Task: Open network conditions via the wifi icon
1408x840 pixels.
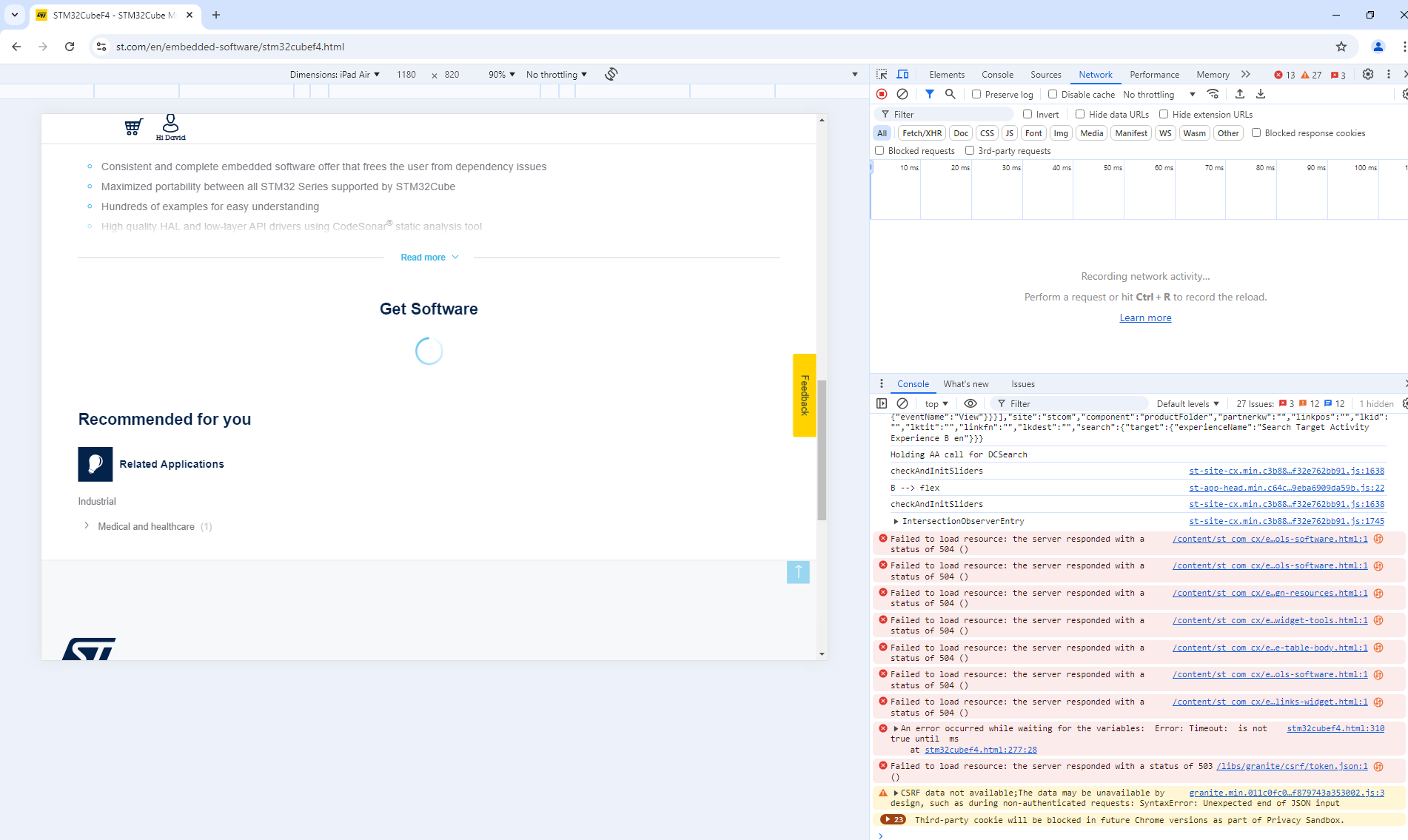Action: click(x=1213, y=94)
